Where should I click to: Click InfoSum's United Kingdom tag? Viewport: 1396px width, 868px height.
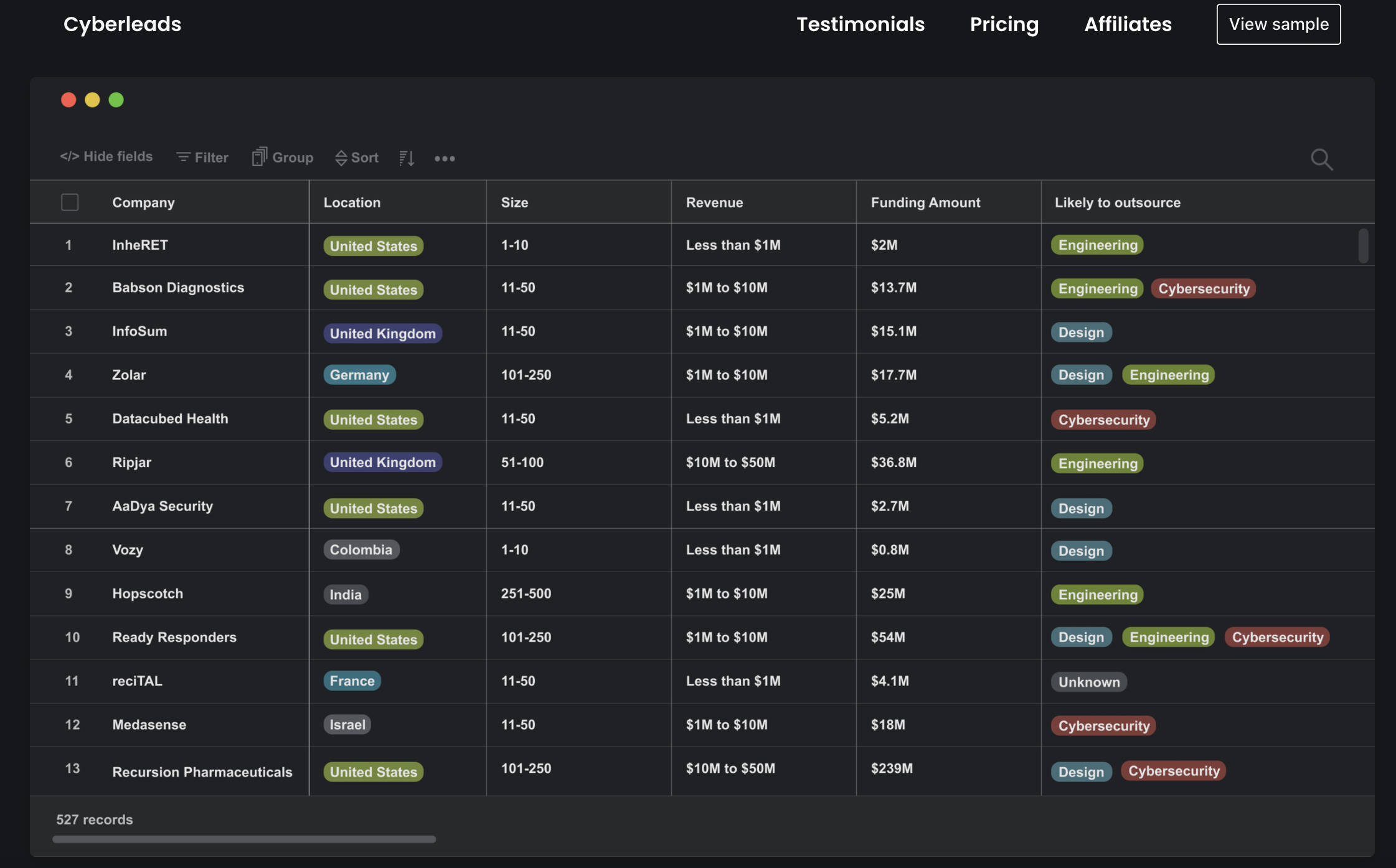tap(382, 333)
